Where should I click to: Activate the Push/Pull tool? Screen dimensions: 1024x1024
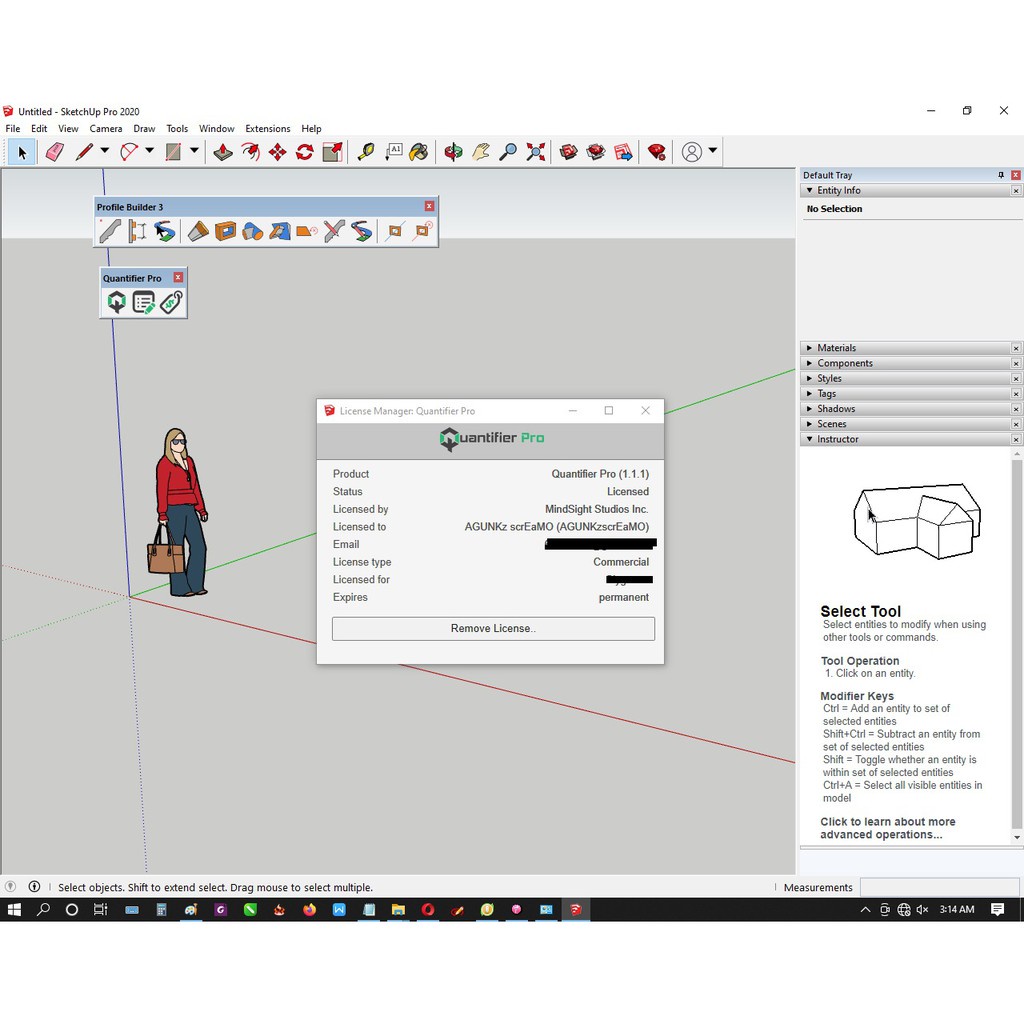tap(223, 151)
